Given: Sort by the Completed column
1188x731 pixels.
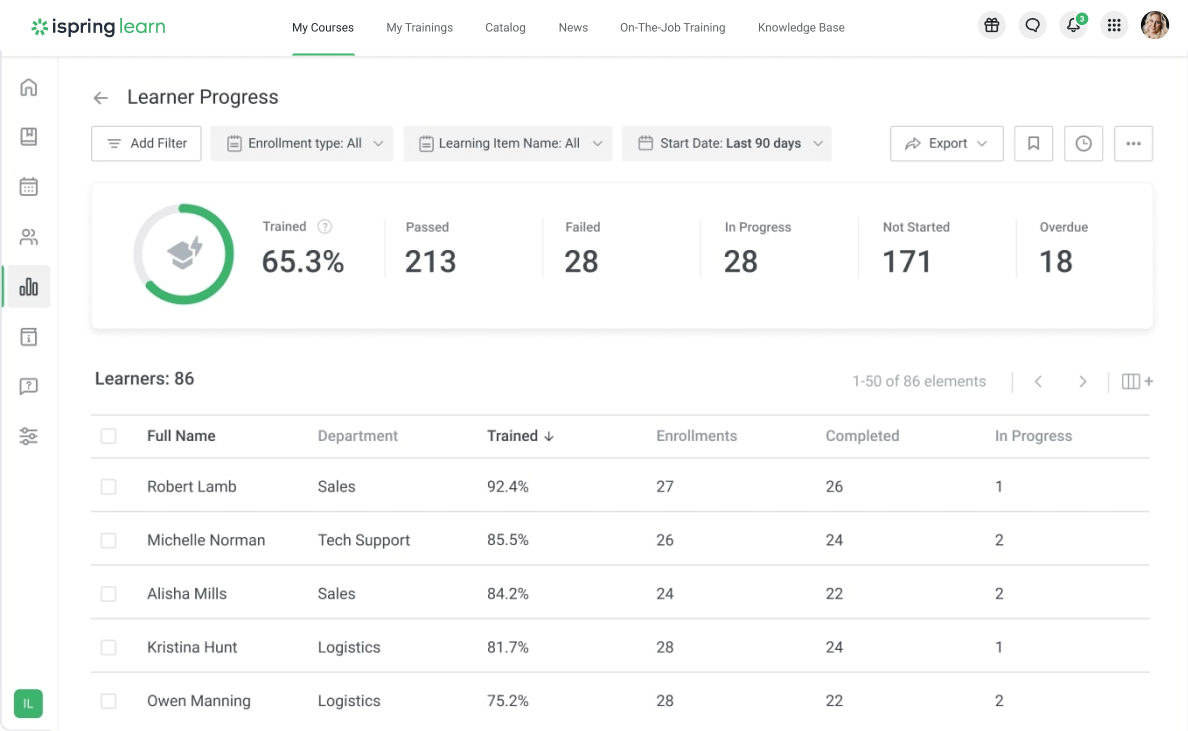Looking at the screenshot, I should click(x=862, y=436).
